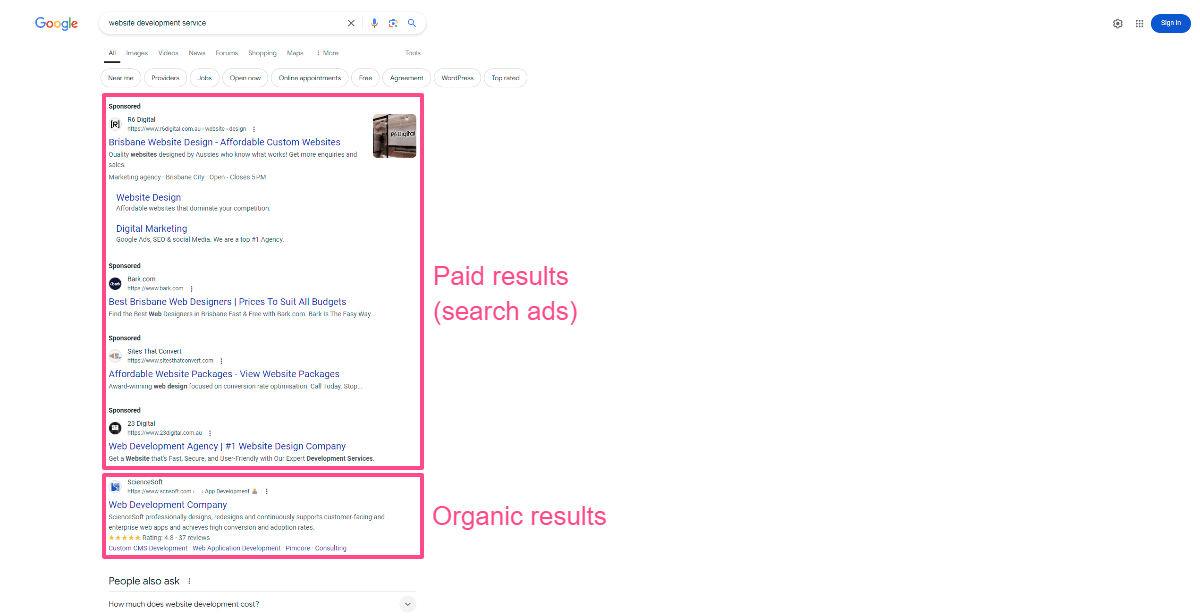The height and width of the screenshot is (616, 1200).
Task: Apply the 'Near me' filter chip
Action: pyautogui.click(x=121, y=78)
